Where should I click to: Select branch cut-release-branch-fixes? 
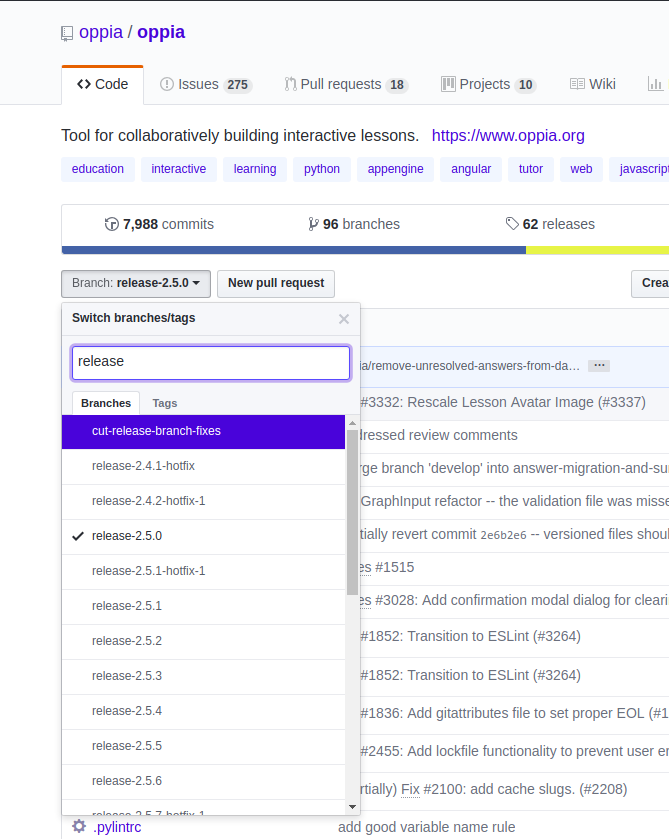pyautogui.click(x=203, y=431)
